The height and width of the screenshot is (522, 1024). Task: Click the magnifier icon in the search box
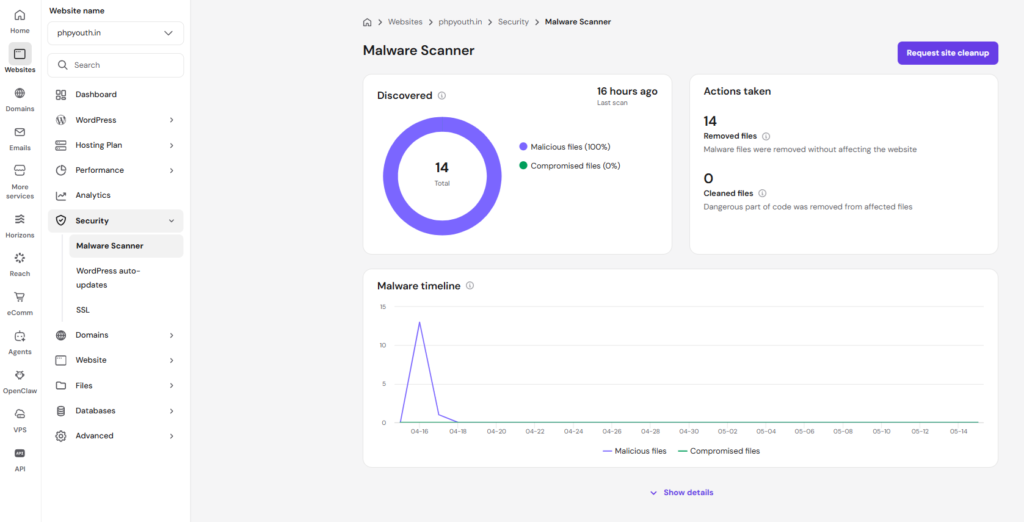pyautogui.click(x=63, y=65)
